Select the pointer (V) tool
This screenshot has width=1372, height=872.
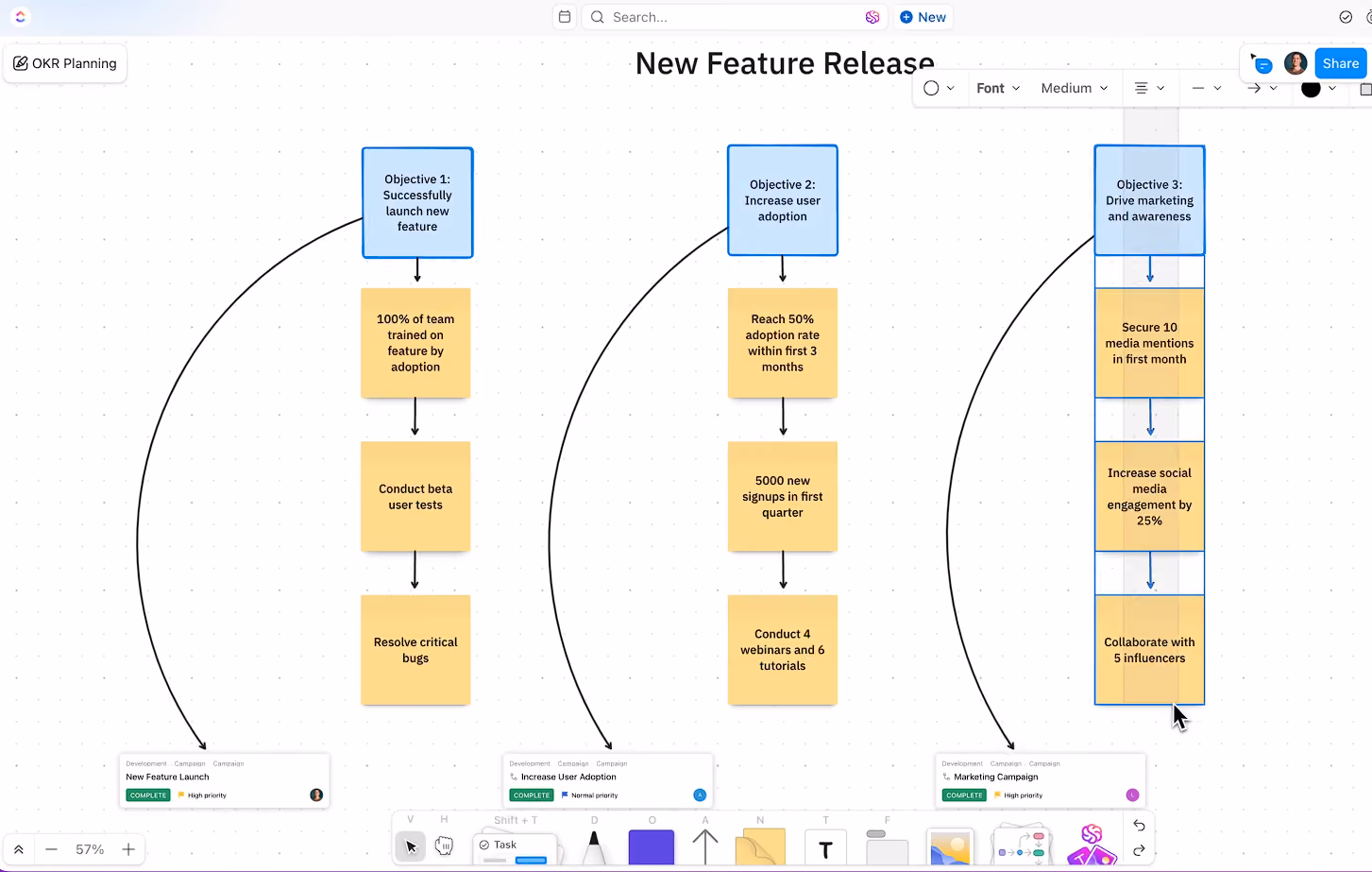(x=410, y=846)
